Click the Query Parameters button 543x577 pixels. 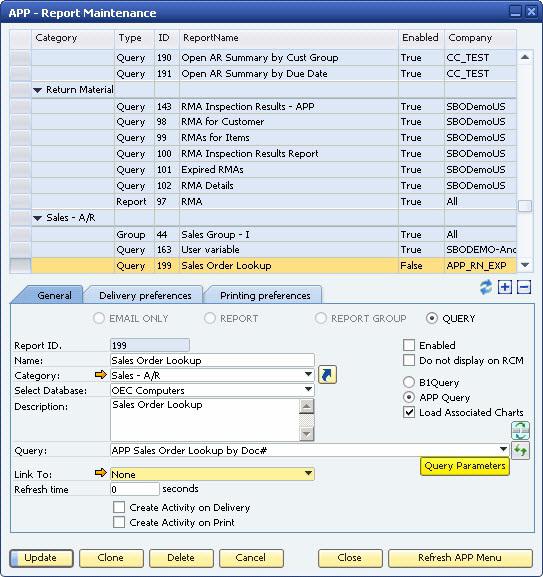pyautogui.click(x=465, y=466)
